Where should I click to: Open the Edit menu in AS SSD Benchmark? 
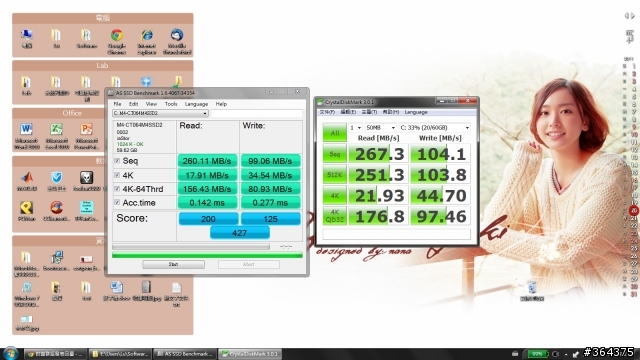[x=133, y=104]
